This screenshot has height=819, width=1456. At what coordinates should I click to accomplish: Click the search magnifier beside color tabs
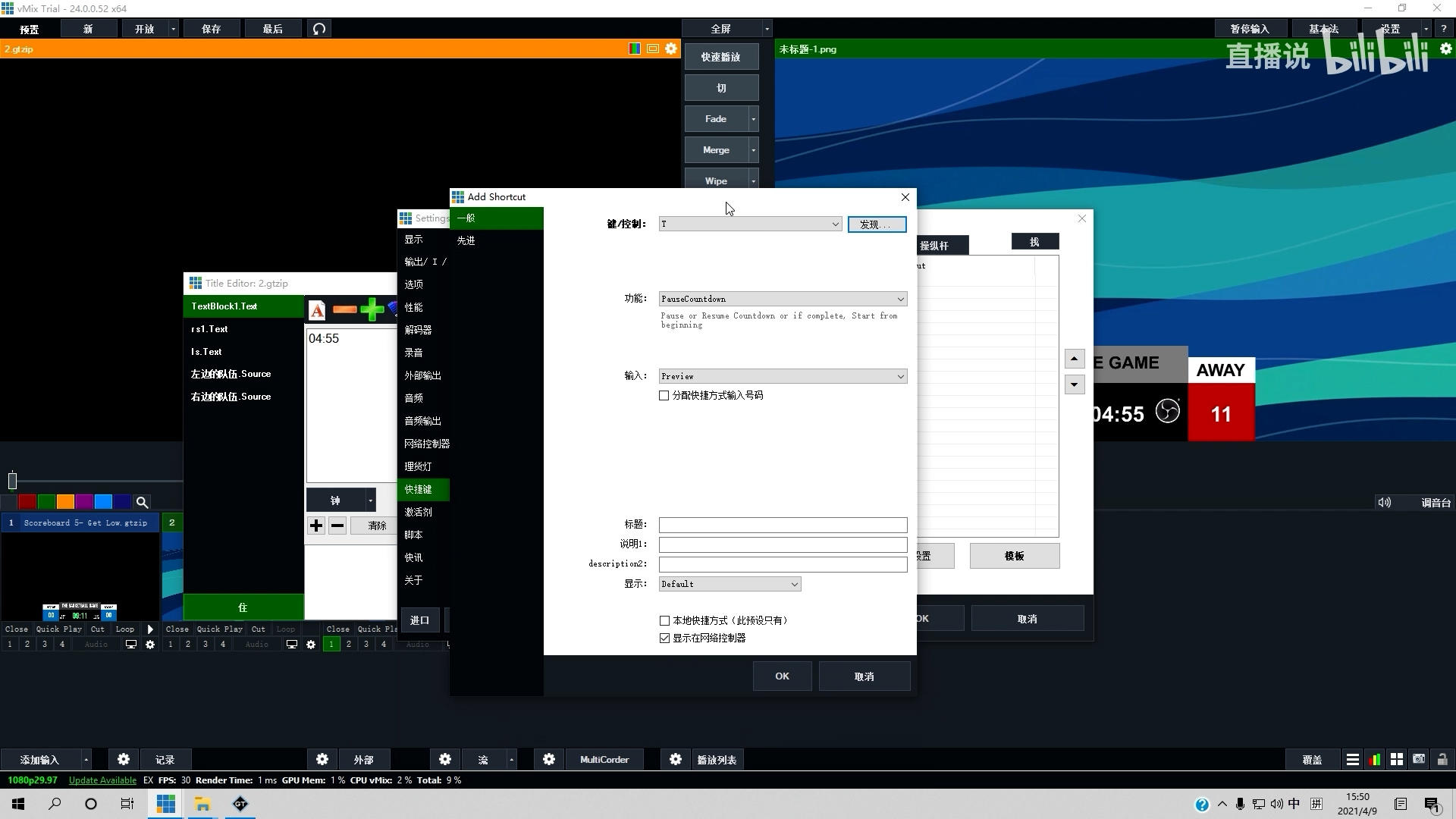coord(142,502)
